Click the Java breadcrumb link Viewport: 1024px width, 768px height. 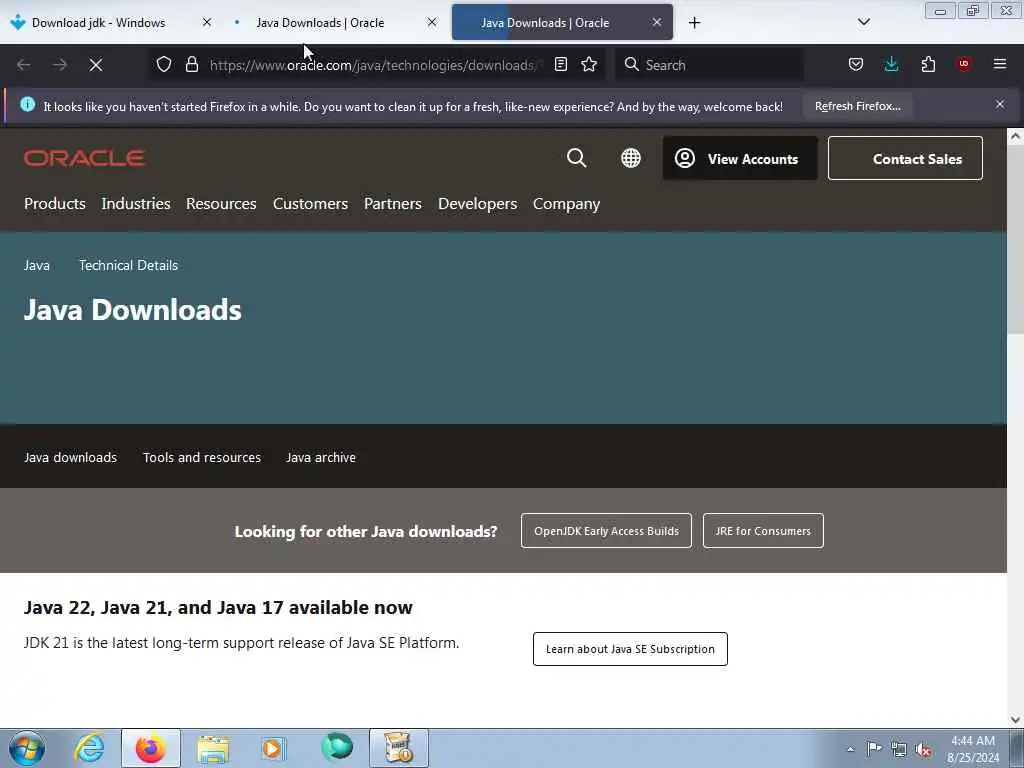(37, 265)
